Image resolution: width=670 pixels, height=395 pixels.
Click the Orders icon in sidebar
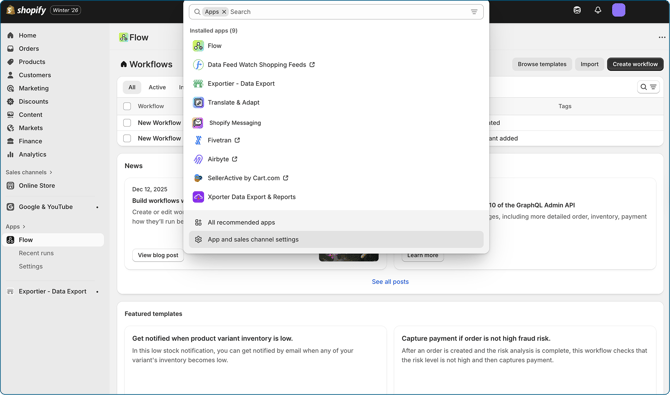coord(11,49)
